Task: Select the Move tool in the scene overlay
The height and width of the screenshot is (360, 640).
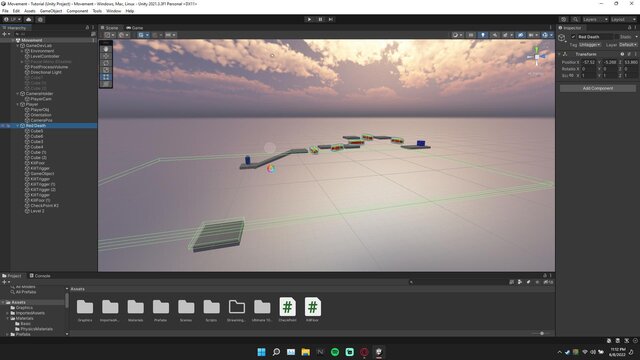Action: coord(106,56)
